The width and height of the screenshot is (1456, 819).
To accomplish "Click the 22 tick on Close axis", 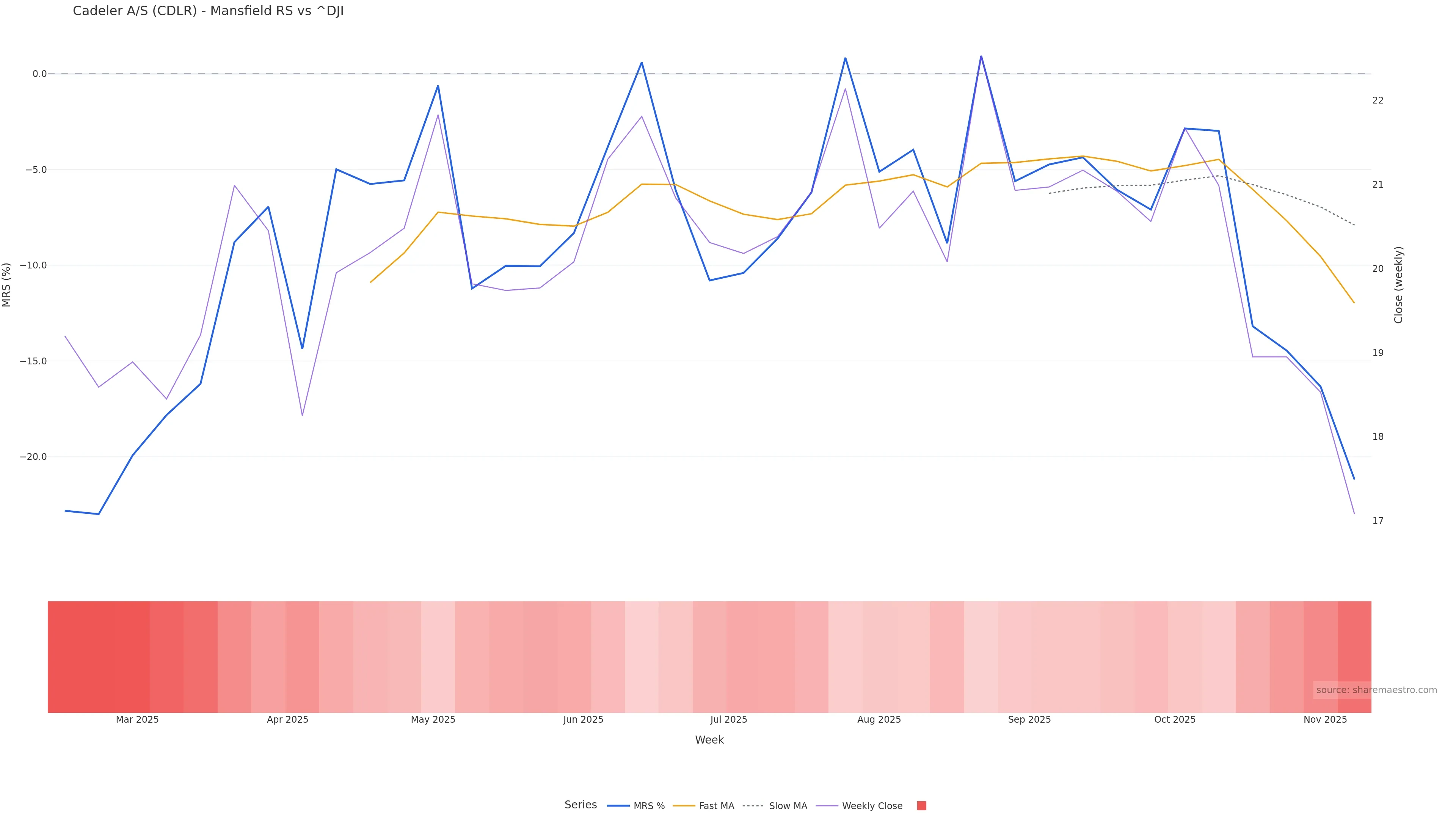I will coord(1378,100).
